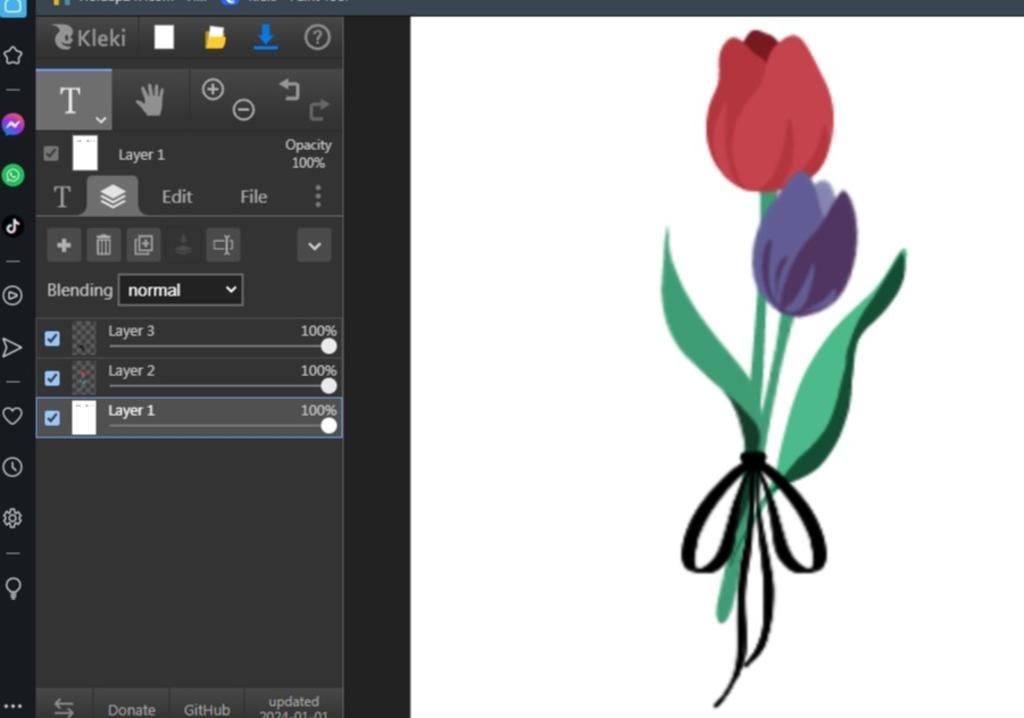The height and width of the screenshot is (718, 1024).
Task: Expand the layer options chevron button
Action: pos(314,245)
